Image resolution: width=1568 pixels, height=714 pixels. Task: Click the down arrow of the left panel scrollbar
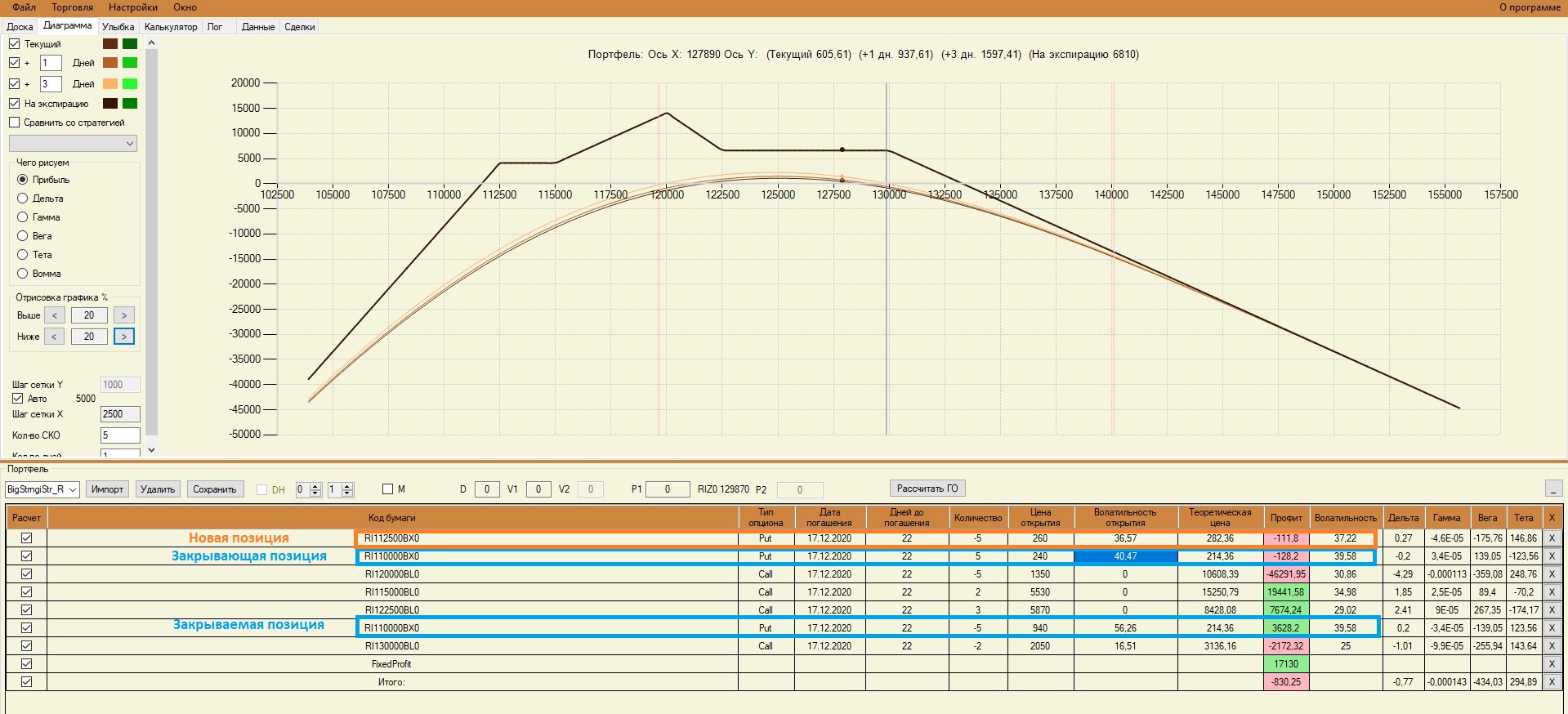pos(151,450)
